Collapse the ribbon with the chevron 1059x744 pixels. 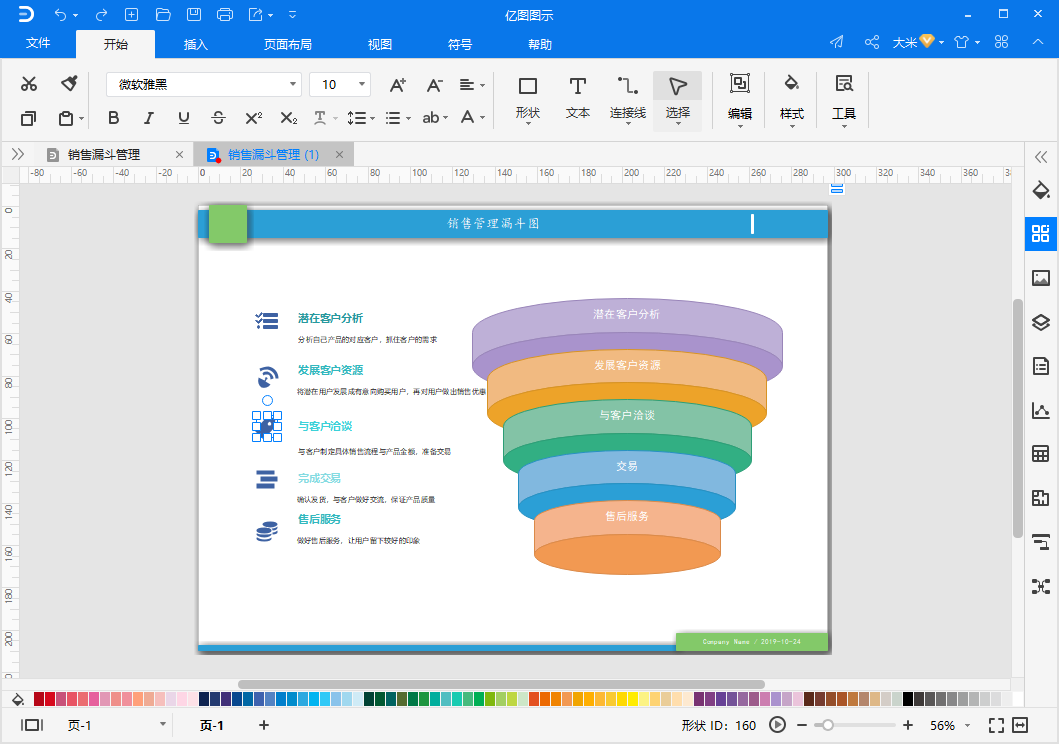coord(1038,42)
